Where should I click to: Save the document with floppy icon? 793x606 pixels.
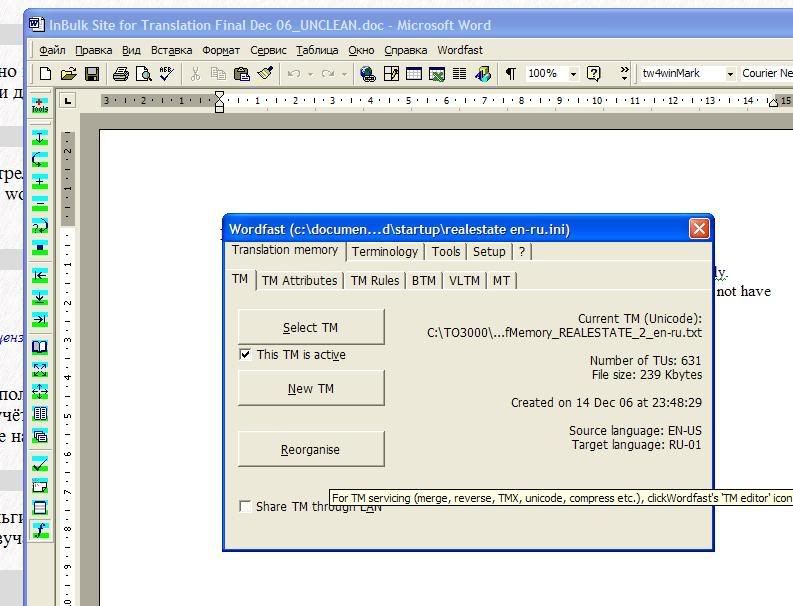coord(92,74)
